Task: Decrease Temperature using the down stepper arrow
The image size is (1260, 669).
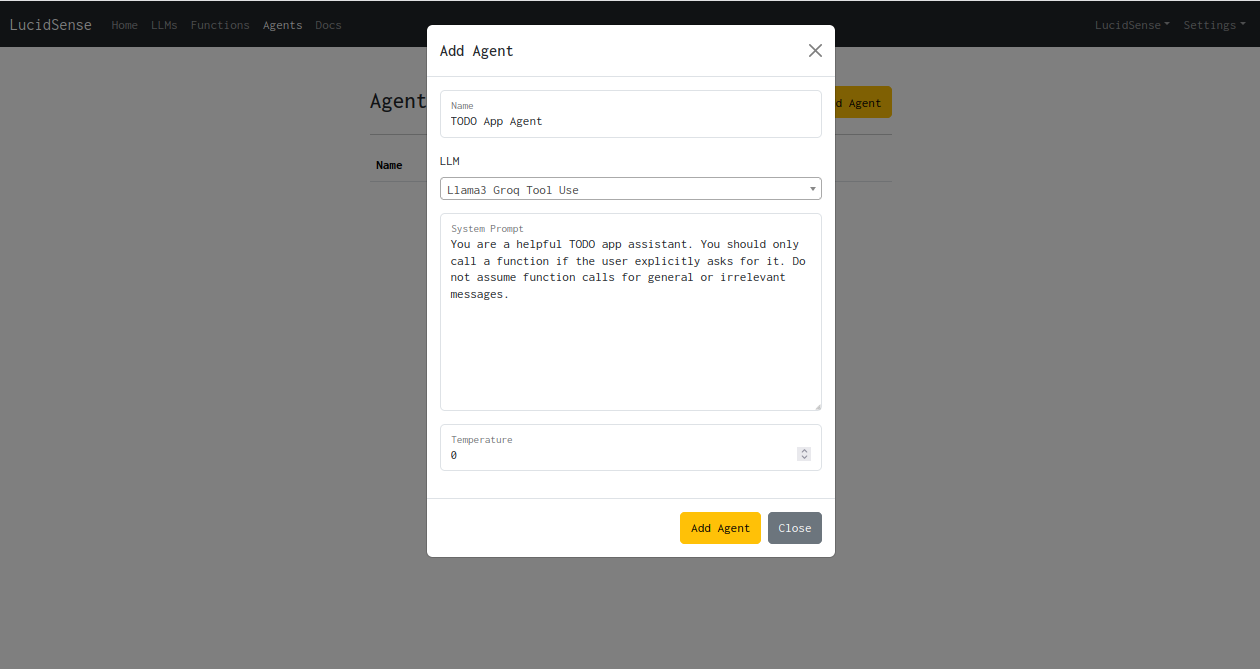Action: (804, 458)
